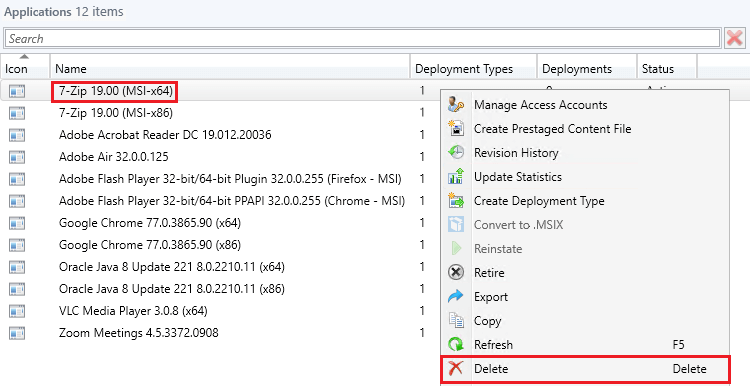Clear search with the red X button
750x386 pixels.
(735, 38)
